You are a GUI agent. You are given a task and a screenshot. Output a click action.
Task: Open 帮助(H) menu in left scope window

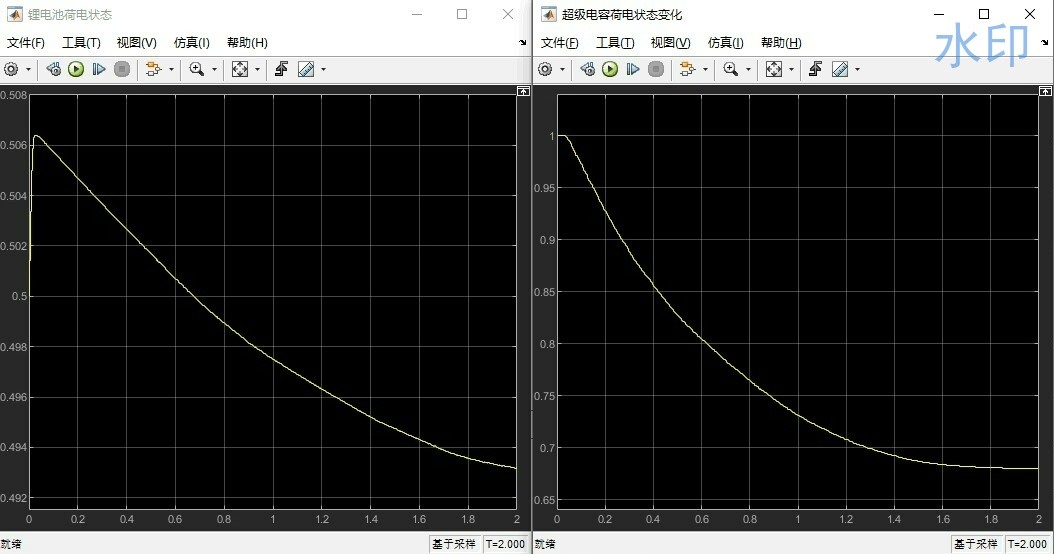point(247,42)
